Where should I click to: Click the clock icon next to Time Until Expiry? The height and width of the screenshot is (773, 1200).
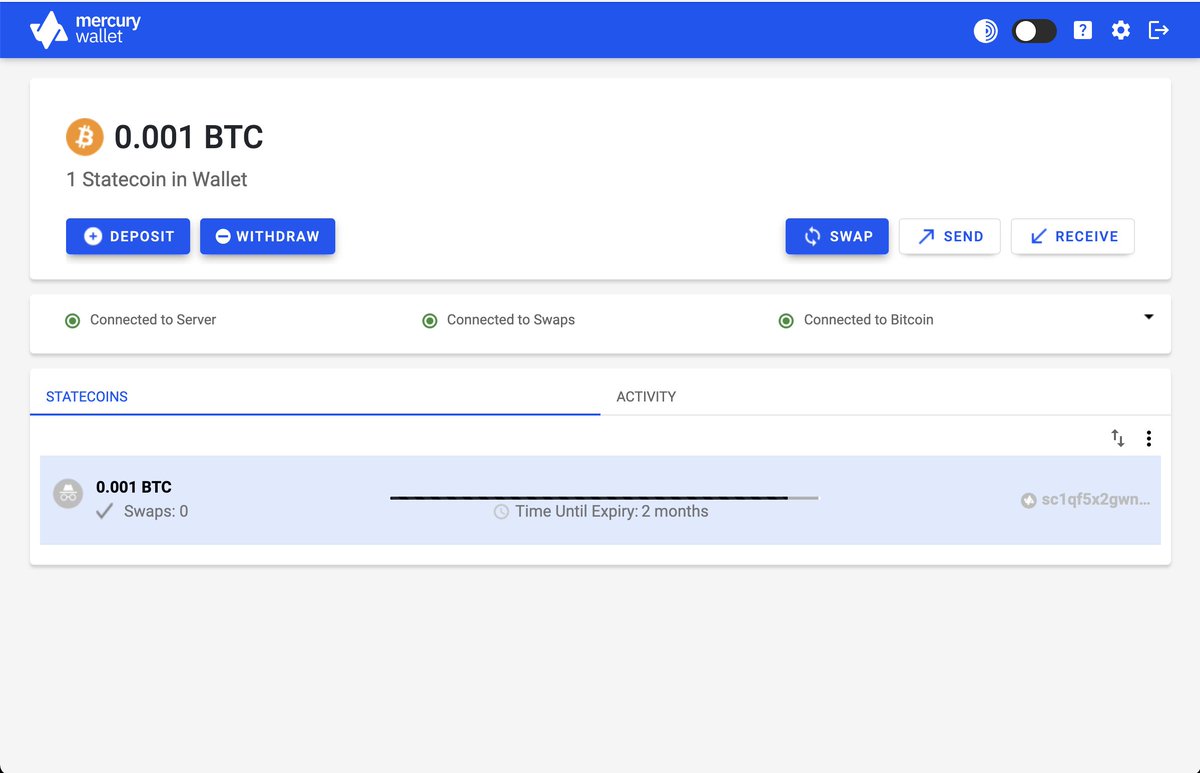tap(501, 512)
